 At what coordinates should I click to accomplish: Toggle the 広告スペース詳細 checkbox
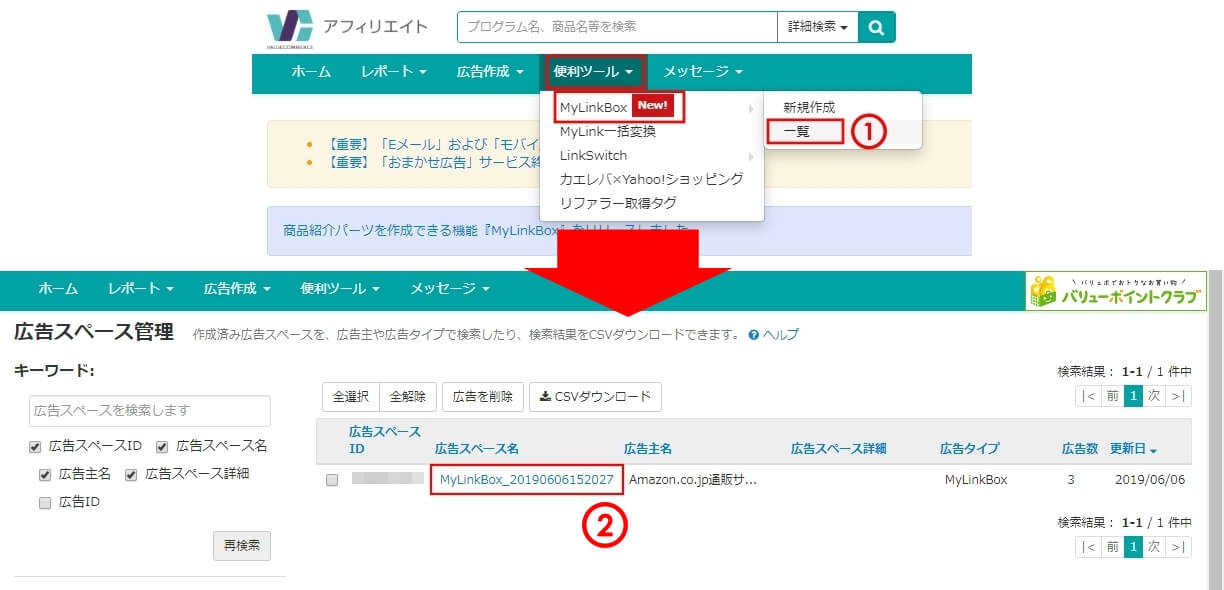pos(131,474)
